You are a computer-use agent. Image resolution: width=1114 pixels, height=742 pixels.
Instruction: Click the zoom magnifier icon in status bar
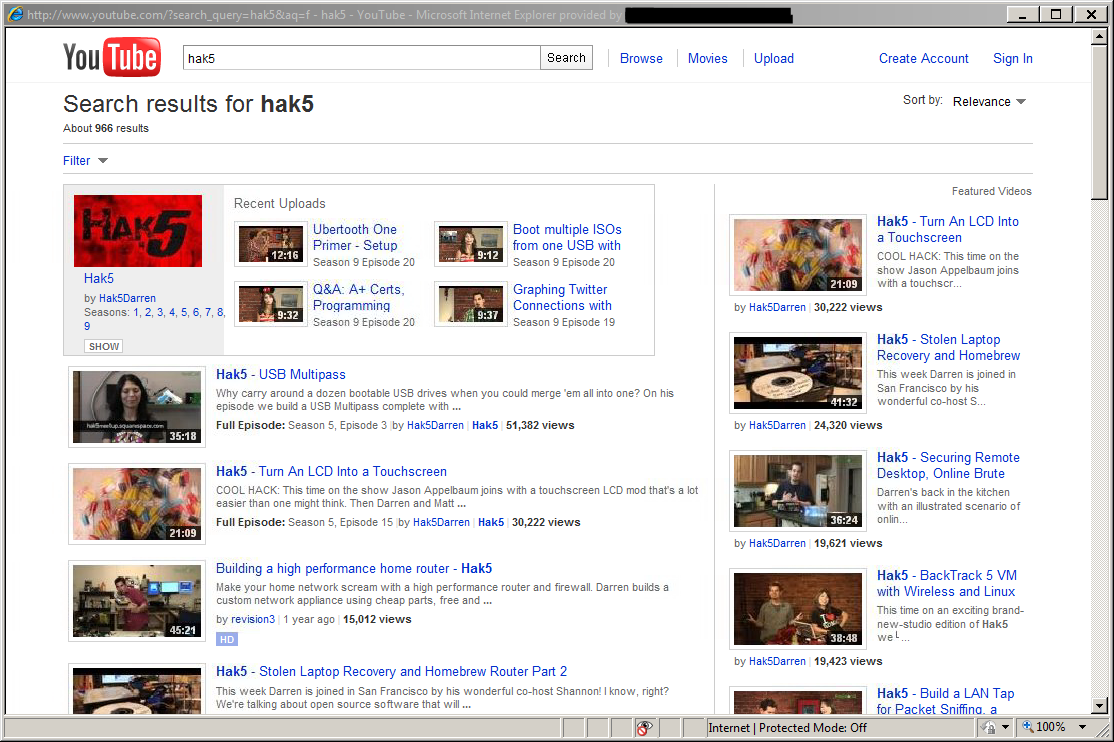pyautogui.click(x=1027, y=726)
